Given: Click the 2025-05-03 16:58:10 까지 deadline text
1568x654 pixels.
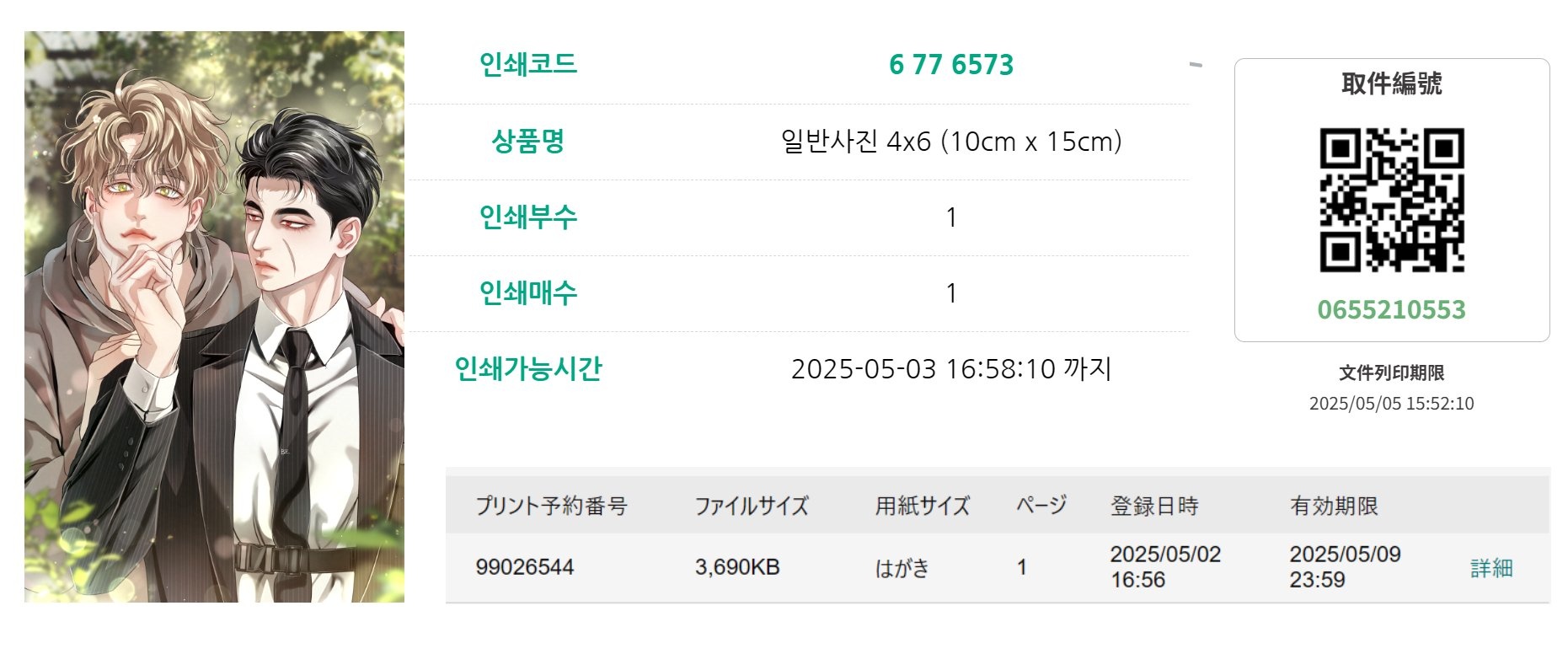Looking at the screenshot, I should (951, 369).
